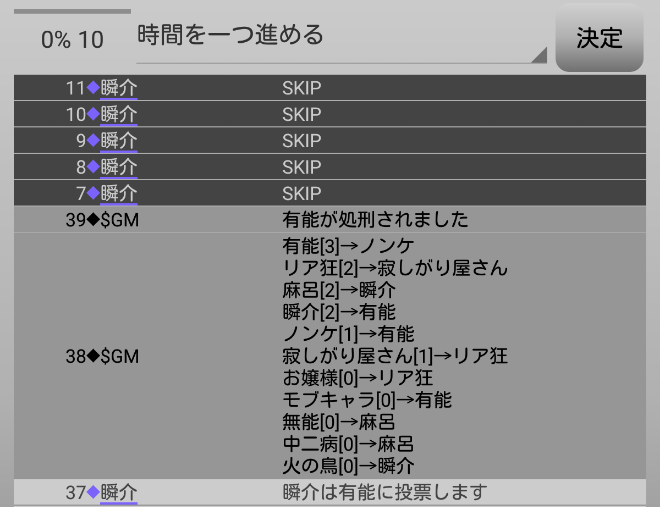Click the SKIP entry in row 7

click(x=301, y=192)
